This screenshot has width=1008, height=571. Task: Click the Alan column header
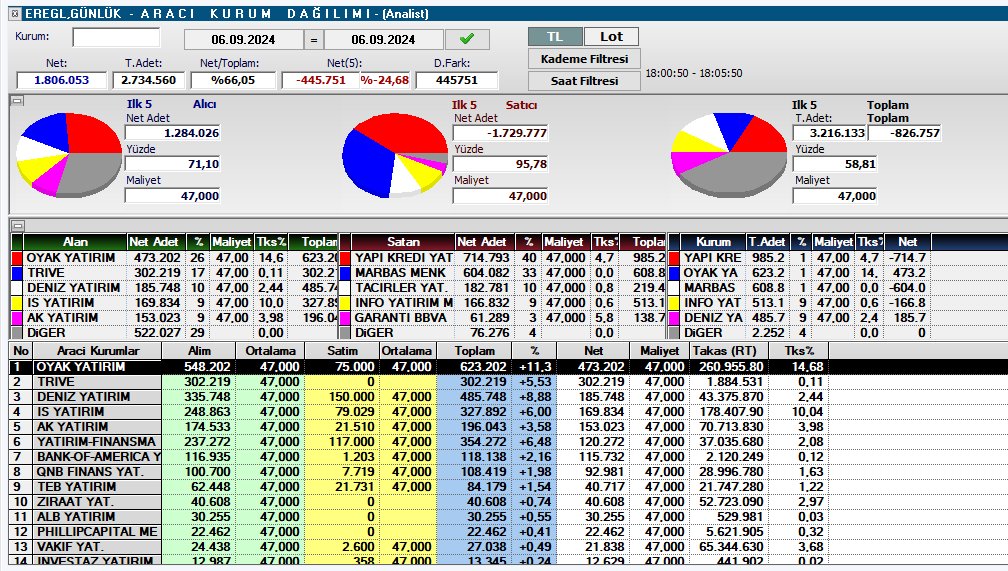coord(75,242)
